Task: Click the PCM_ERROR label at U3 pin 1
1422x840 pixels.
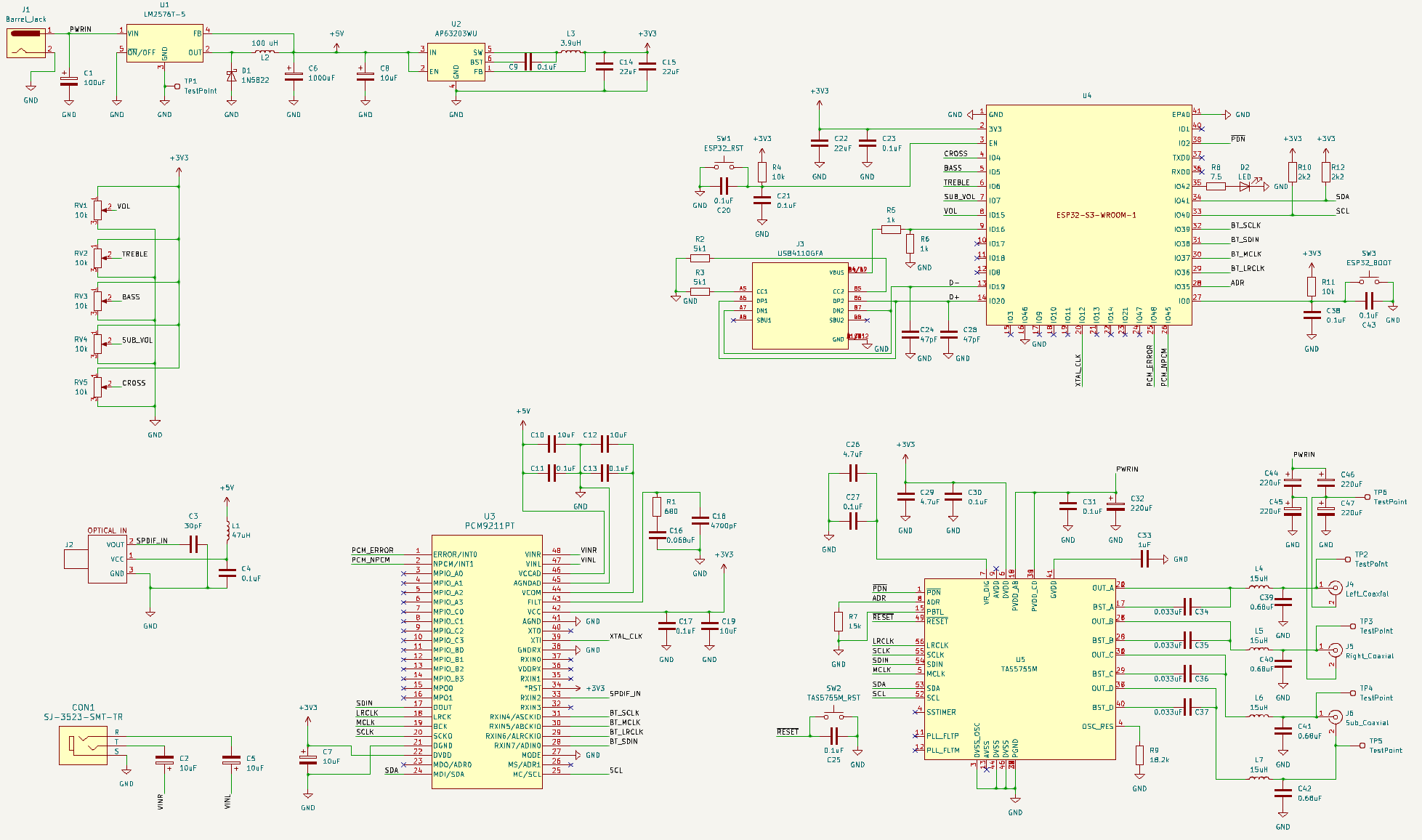Action: [372, 550]
